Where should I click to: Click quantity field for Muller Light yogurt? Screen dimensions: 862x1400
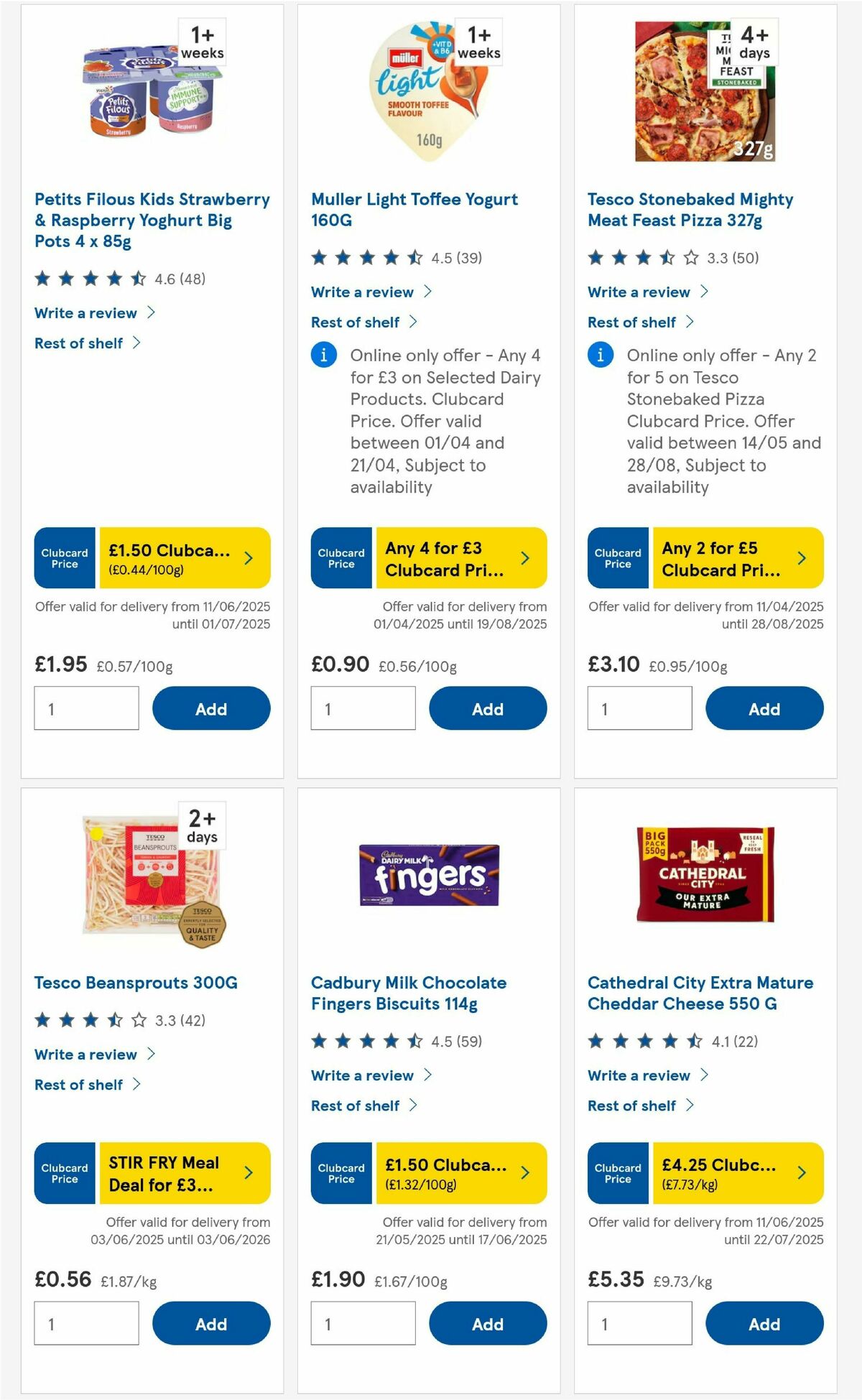(362, 708)
